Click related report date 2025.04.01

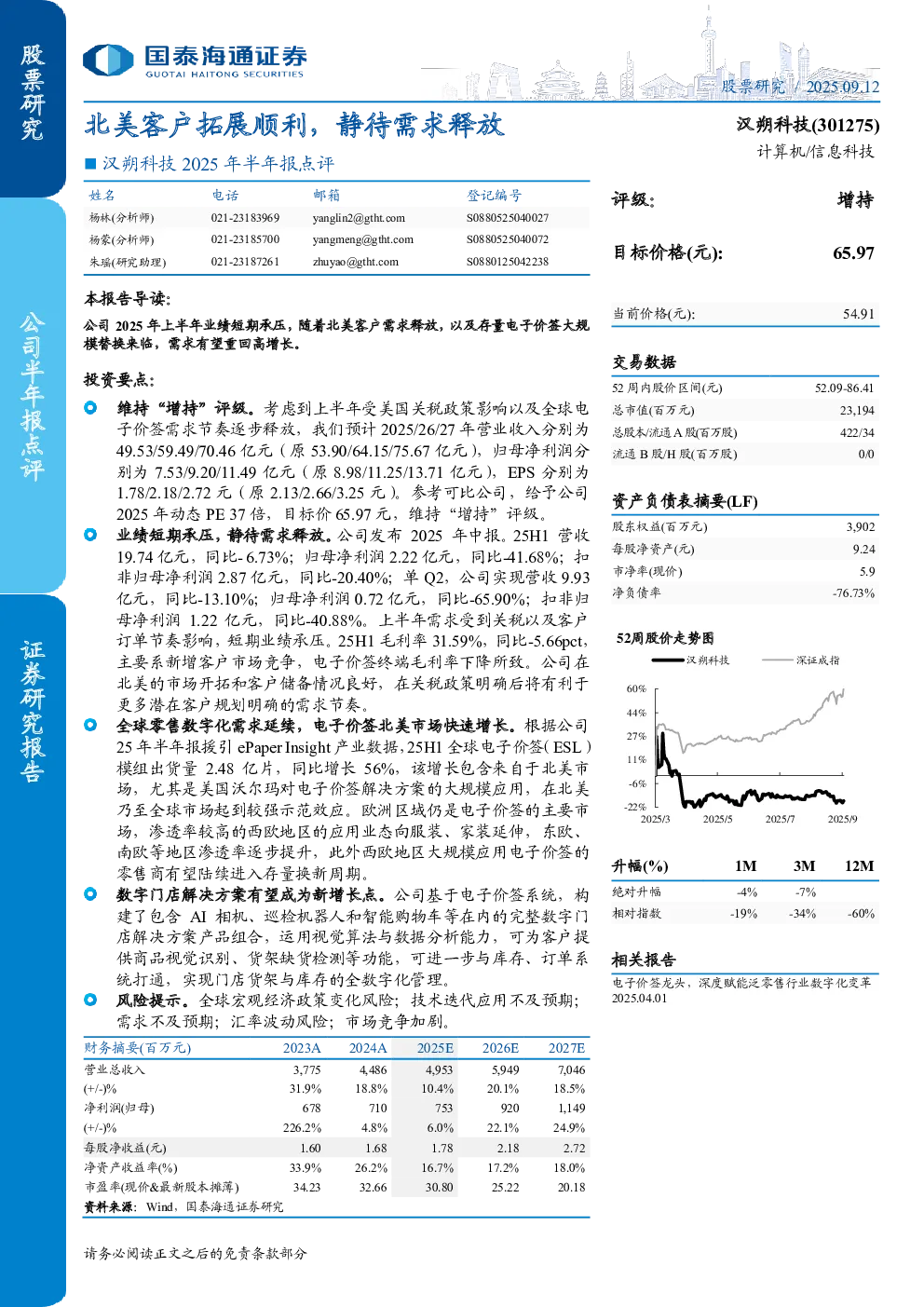639,998
